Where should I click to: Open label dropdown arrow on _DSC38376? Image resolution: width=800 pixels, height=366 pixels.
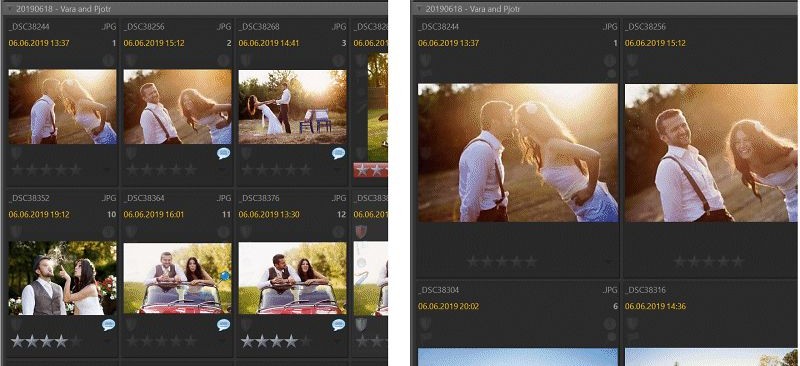tap(337, 341)
